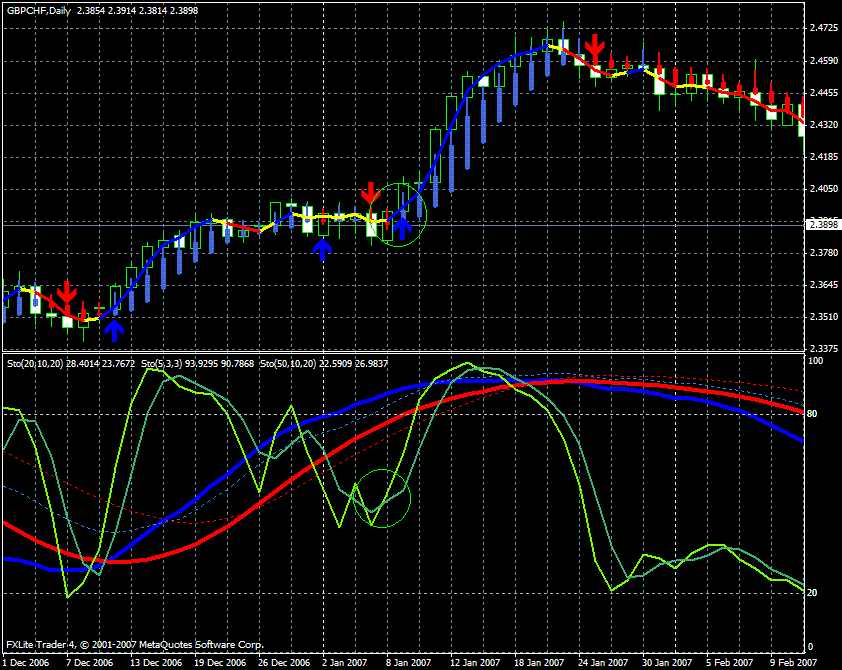Click the Sto(20,10,20) indicator label
This screenshot has width=842, height=670.
pyautogui.click(x=35, y=363)
